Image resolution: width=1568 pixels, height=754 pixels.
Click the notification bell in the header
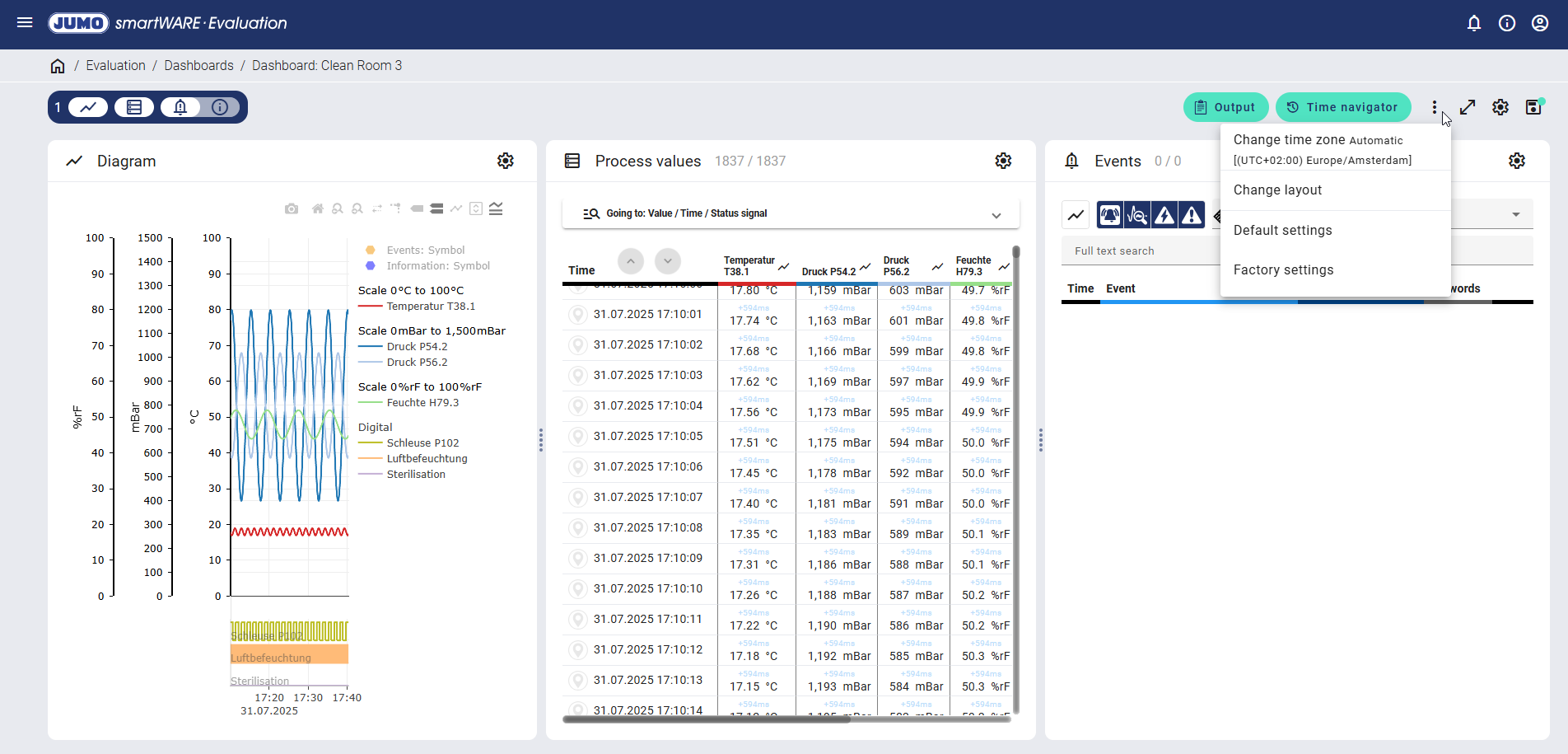coord(1474,23)
